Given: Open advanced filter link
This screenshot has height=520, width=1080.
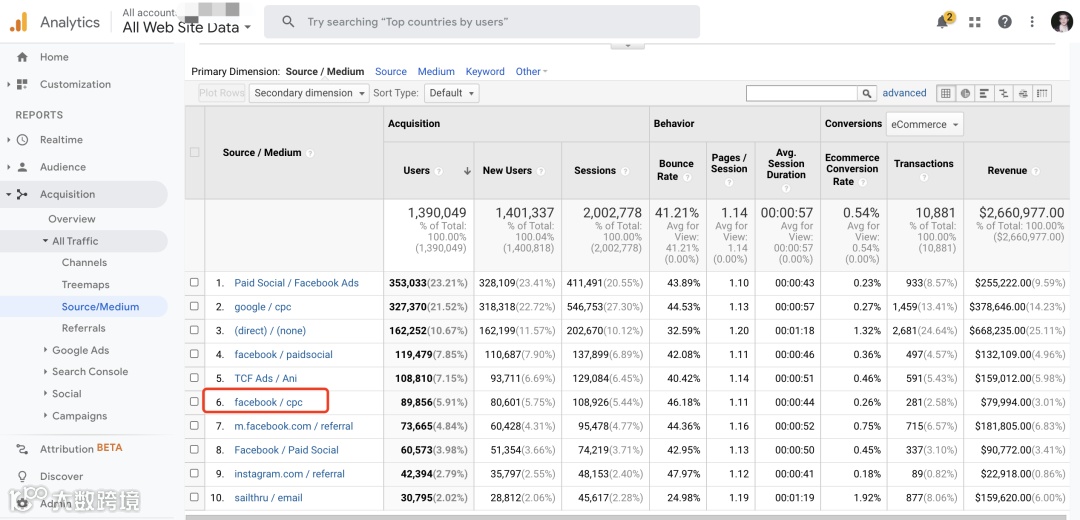Looking at the screenshot, I should 904,93.
